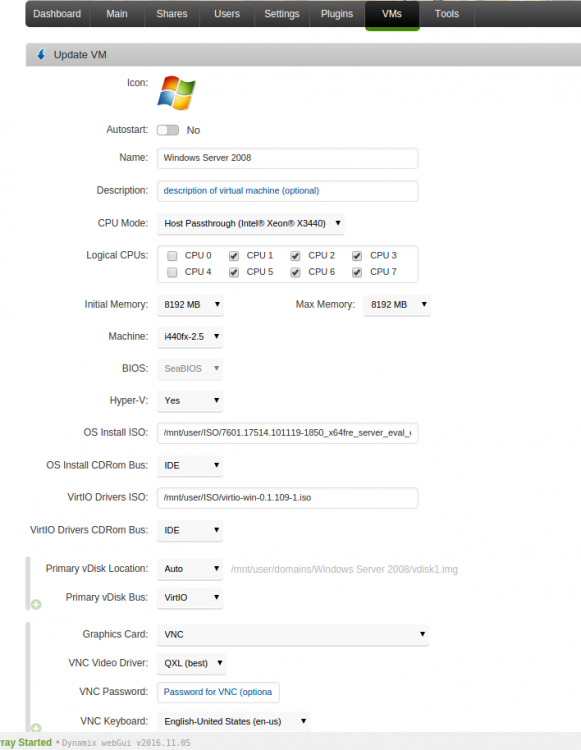Check the CPU 4 checkbox
The height and width of the screenshot is (750, 581).
pyautogui.click(x=172, y=272)
